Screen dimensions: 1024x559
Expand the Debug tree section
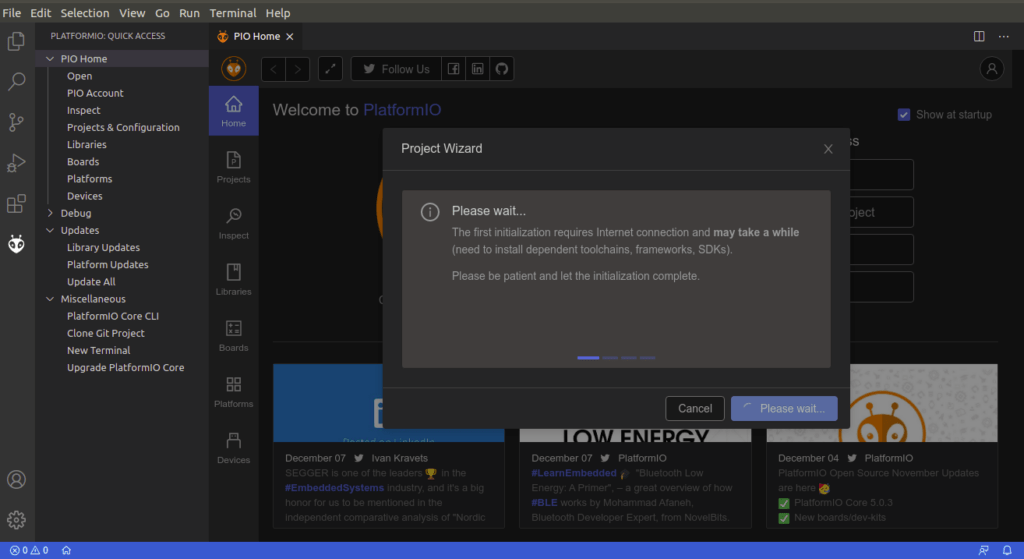tap(50, 213)
